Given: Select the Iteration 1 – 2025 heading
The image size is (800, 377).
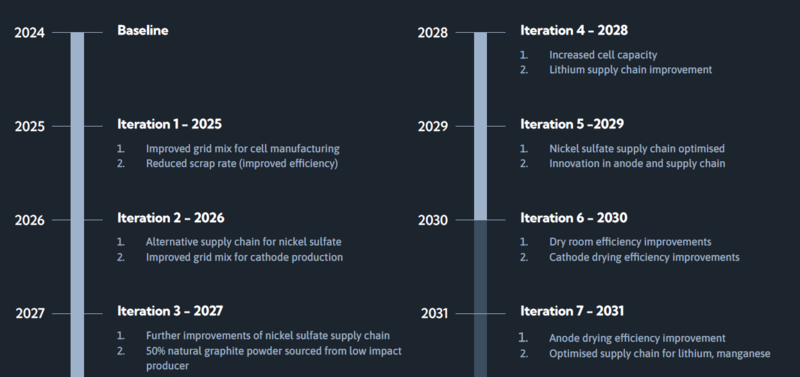Looking at the screenshot, I should (x=169, y=124).
